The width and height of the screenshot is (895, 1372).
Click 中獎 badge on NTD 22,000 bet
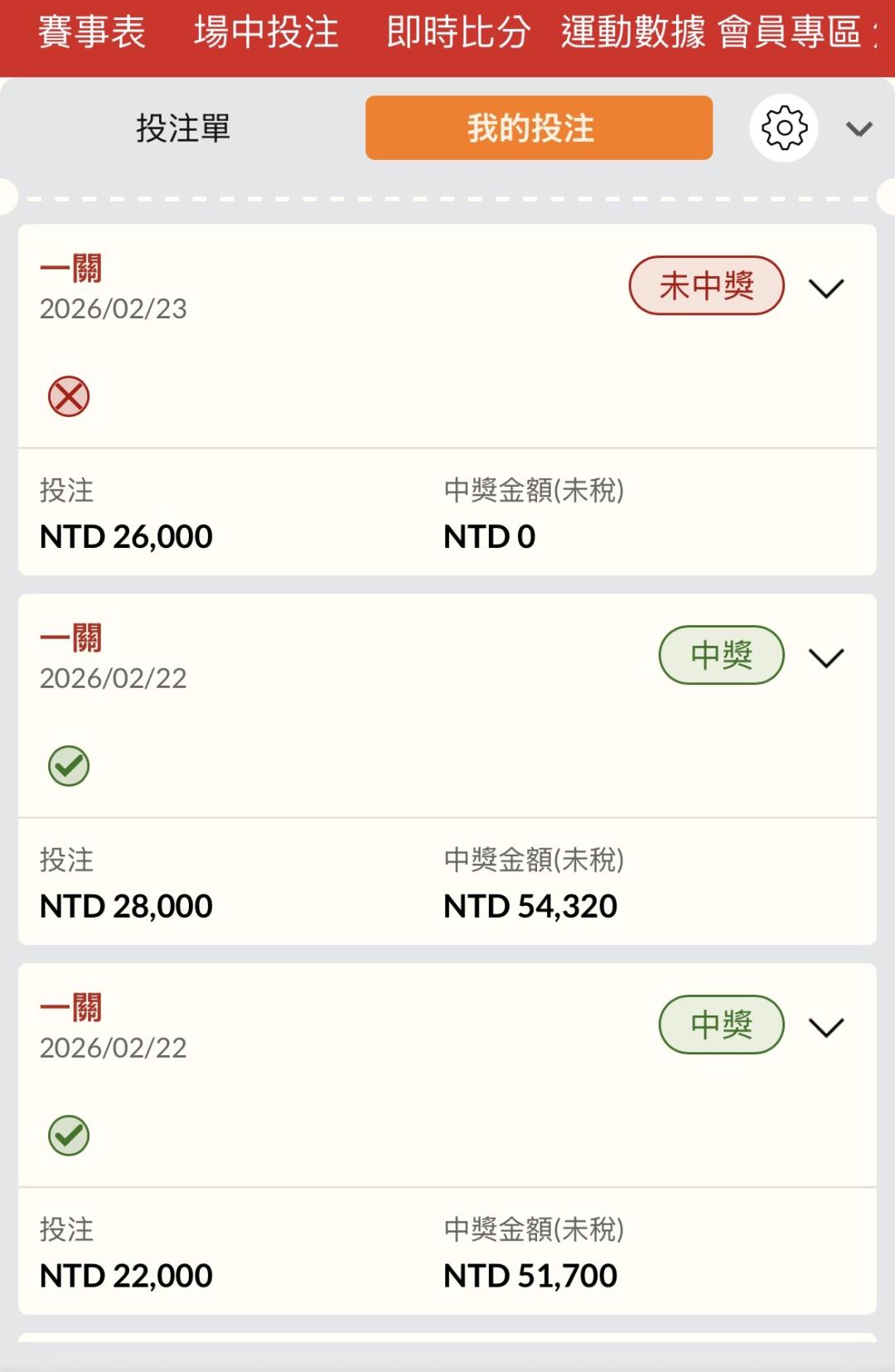(x=721, y=1025)
